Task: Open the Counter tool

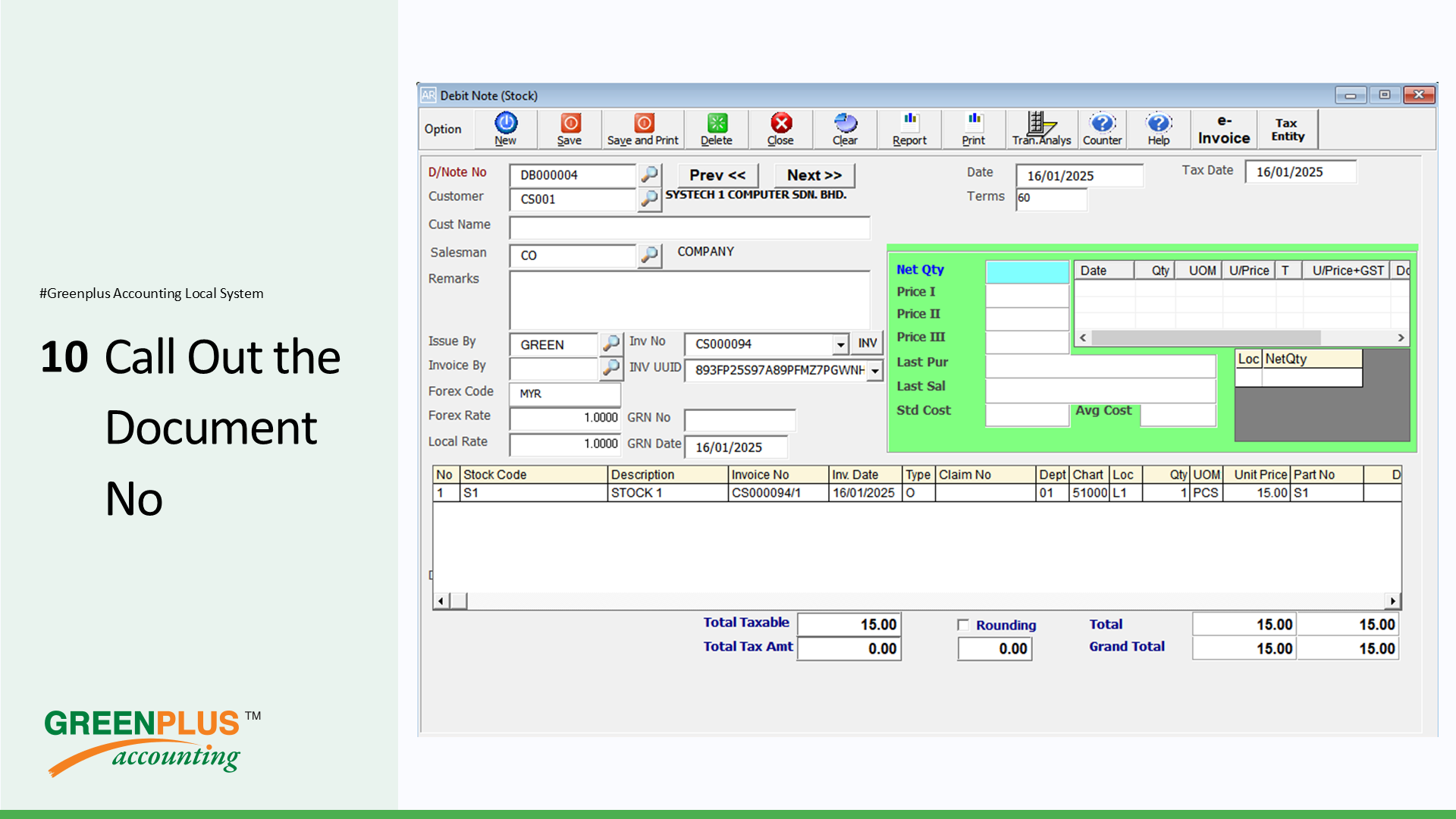Action: [1102, 129]
